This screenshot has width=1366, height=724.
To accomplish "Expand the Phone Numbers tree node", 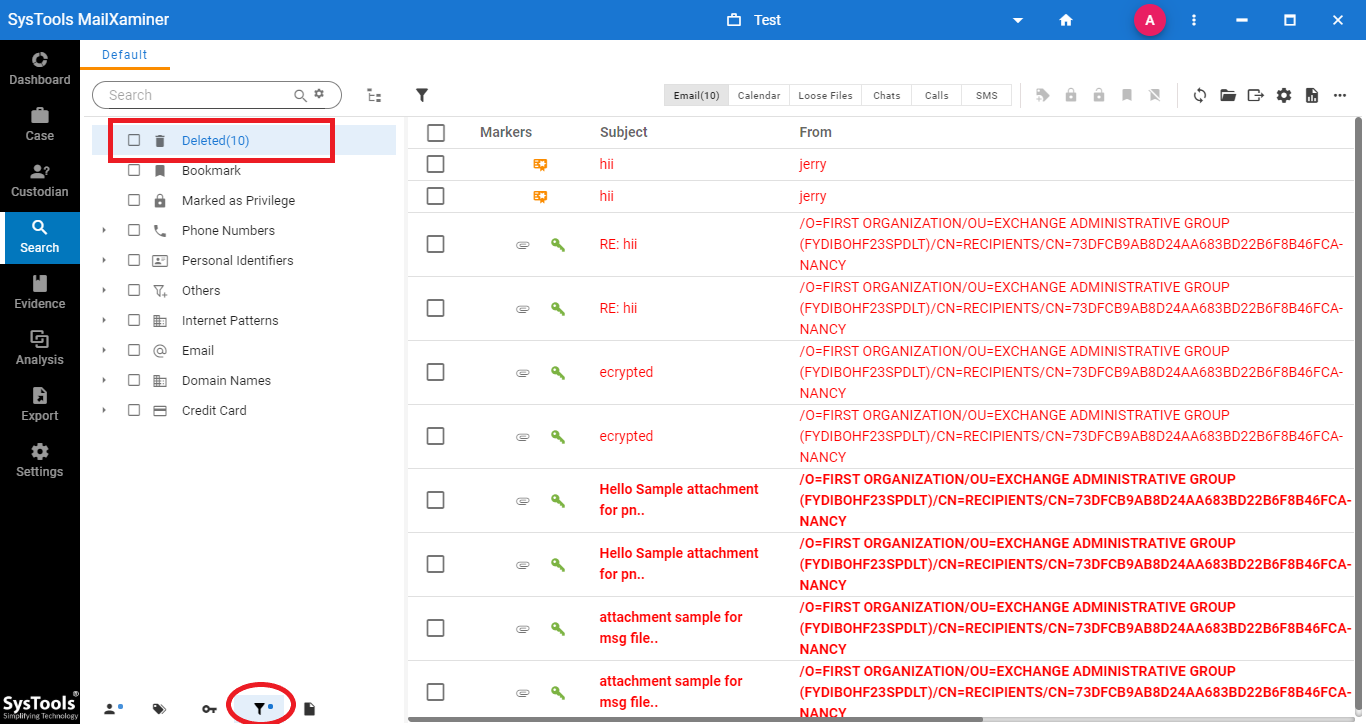I will point(104,231).
